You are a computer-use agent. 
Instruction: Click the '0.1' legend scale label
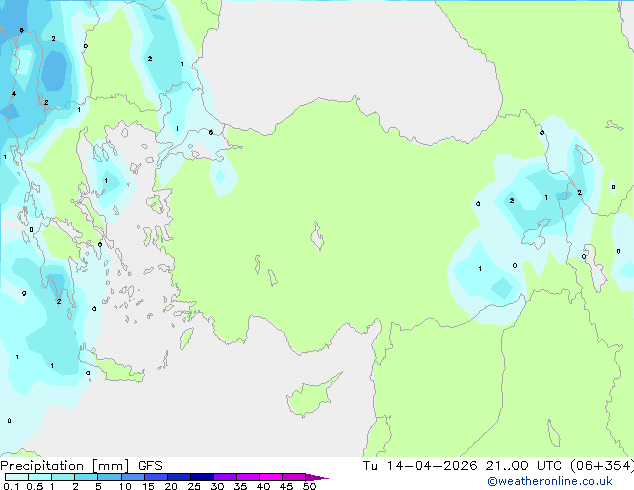point(11,486)
